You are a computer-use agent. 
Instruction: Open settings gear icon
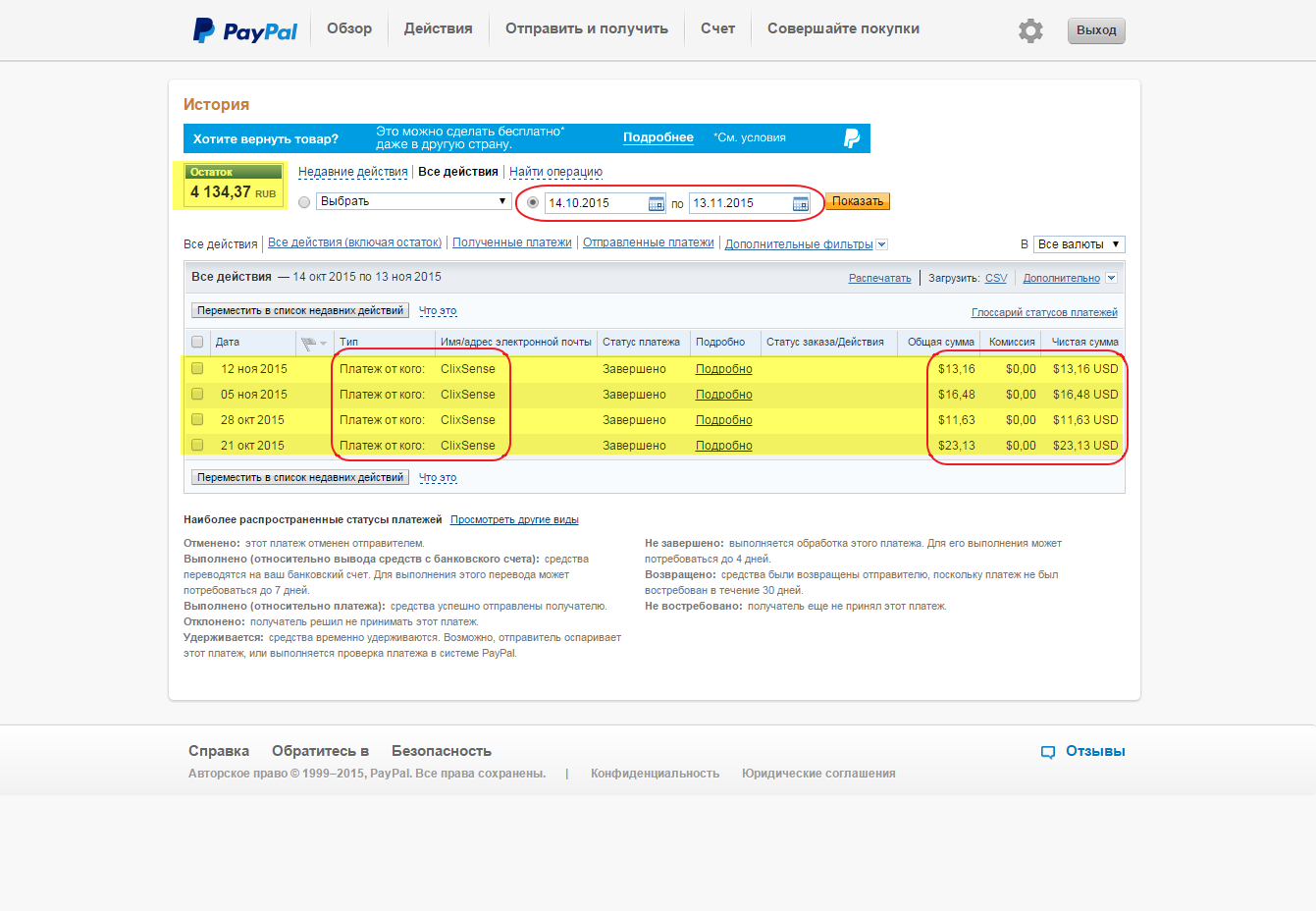tap(1030, 30)
